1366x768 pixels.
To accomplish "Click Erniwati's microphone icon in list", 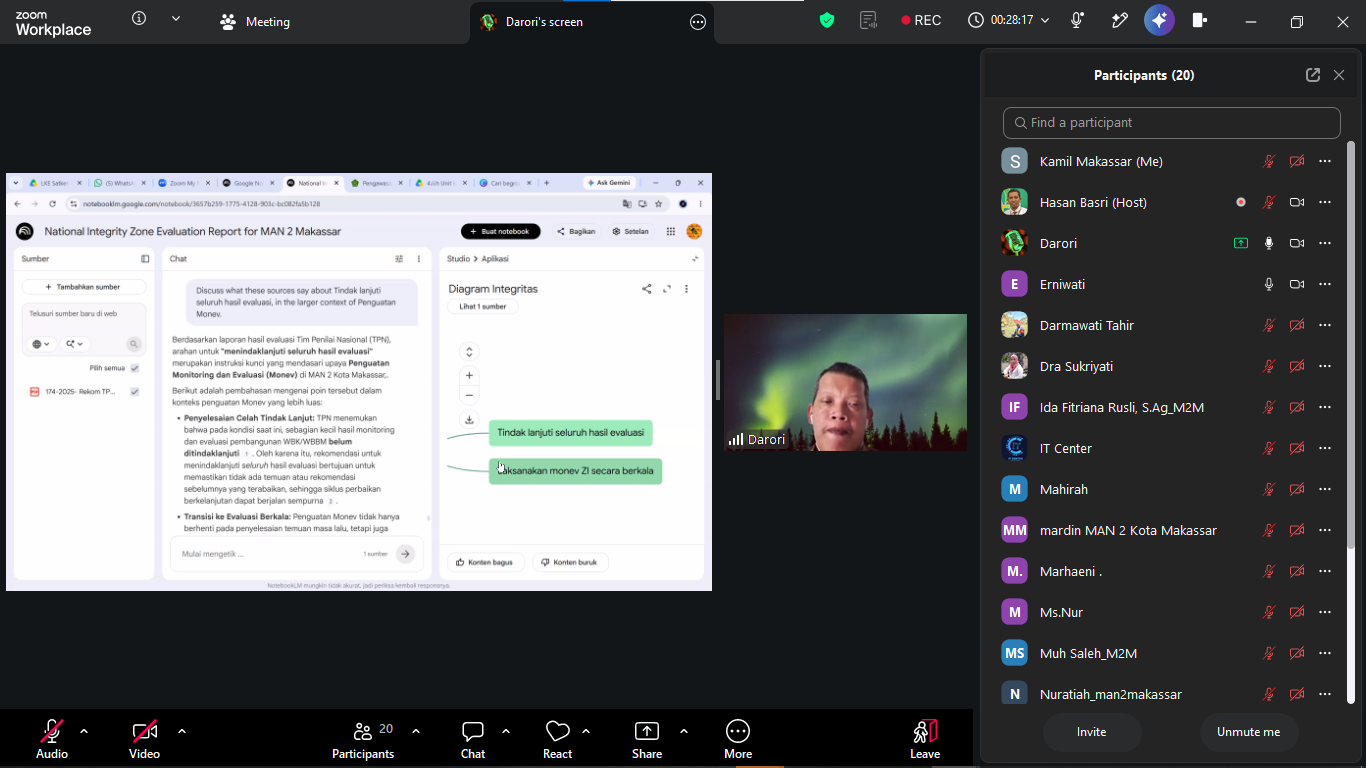I will click(x=1269, y=284).
